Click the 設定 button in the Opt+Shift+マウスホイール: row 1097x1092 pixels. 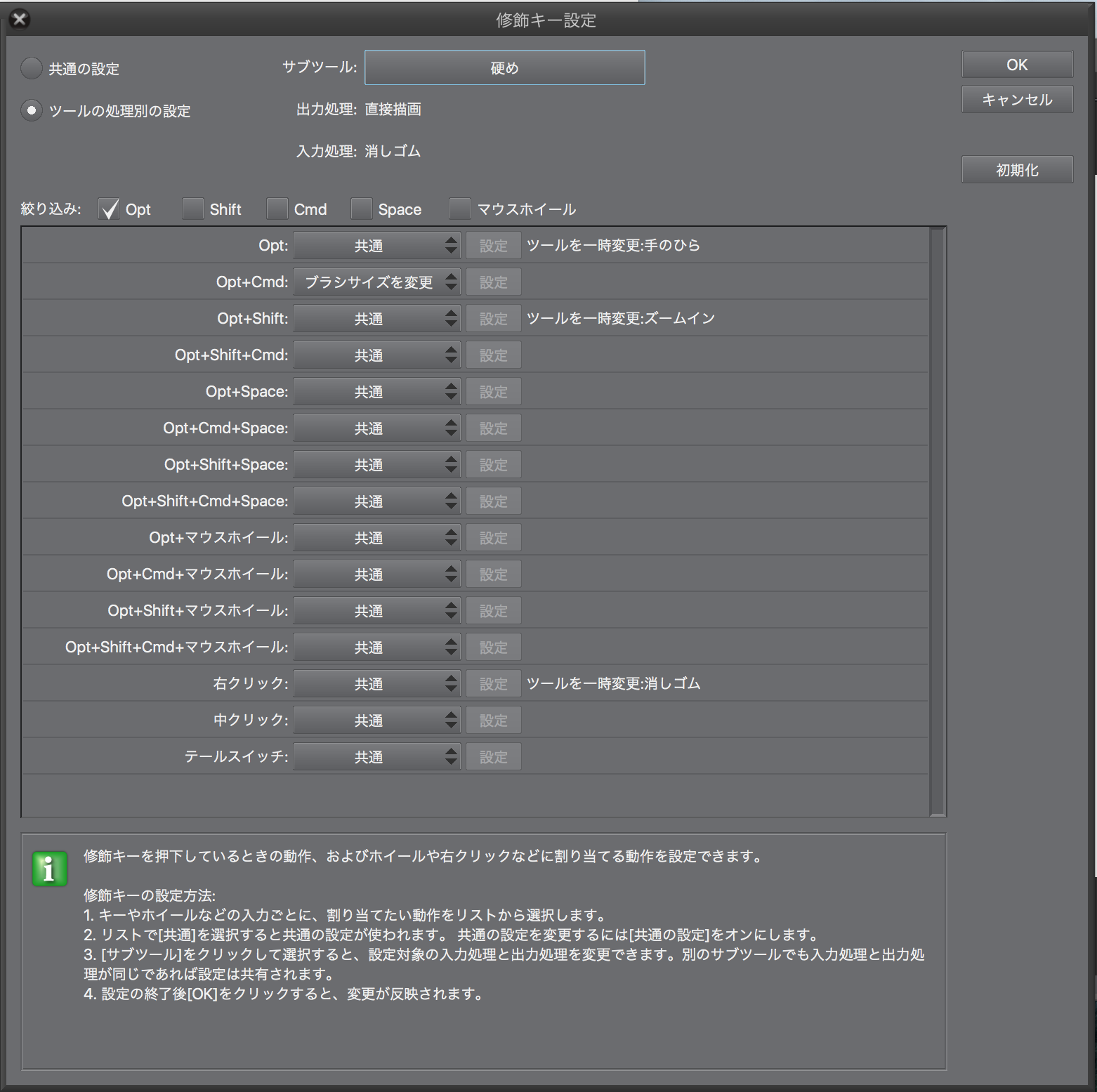click(494, 611)
